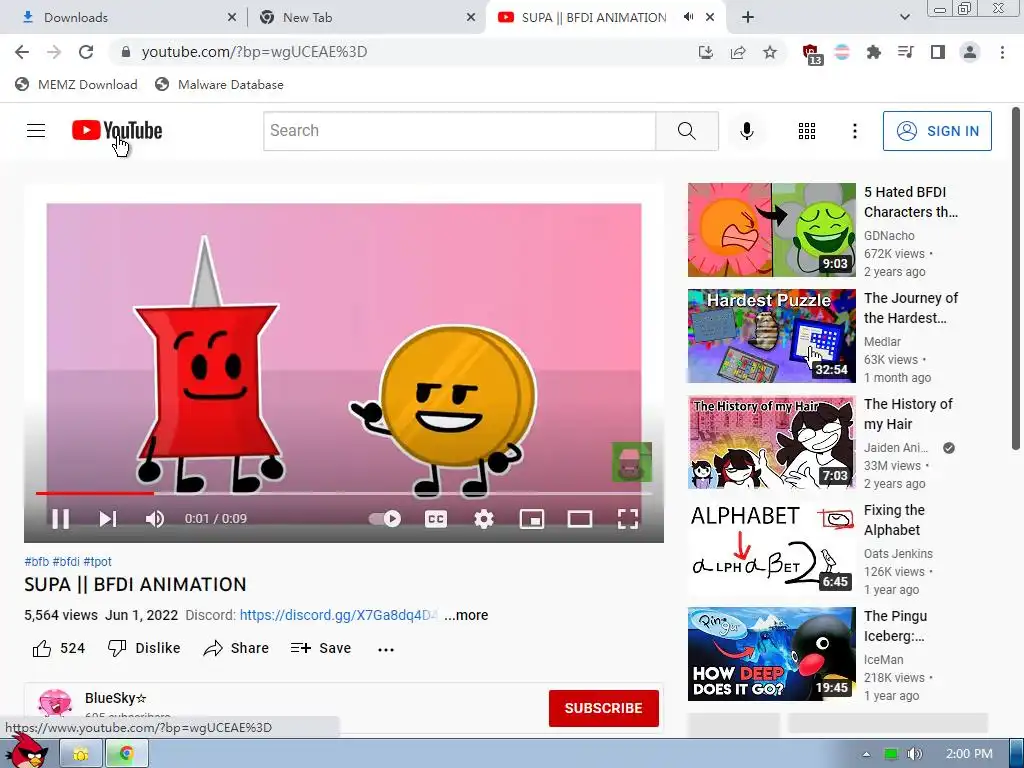Open the Malware Database bookmark
This screenshot has width=1024, height=768.
coord(219,84)
